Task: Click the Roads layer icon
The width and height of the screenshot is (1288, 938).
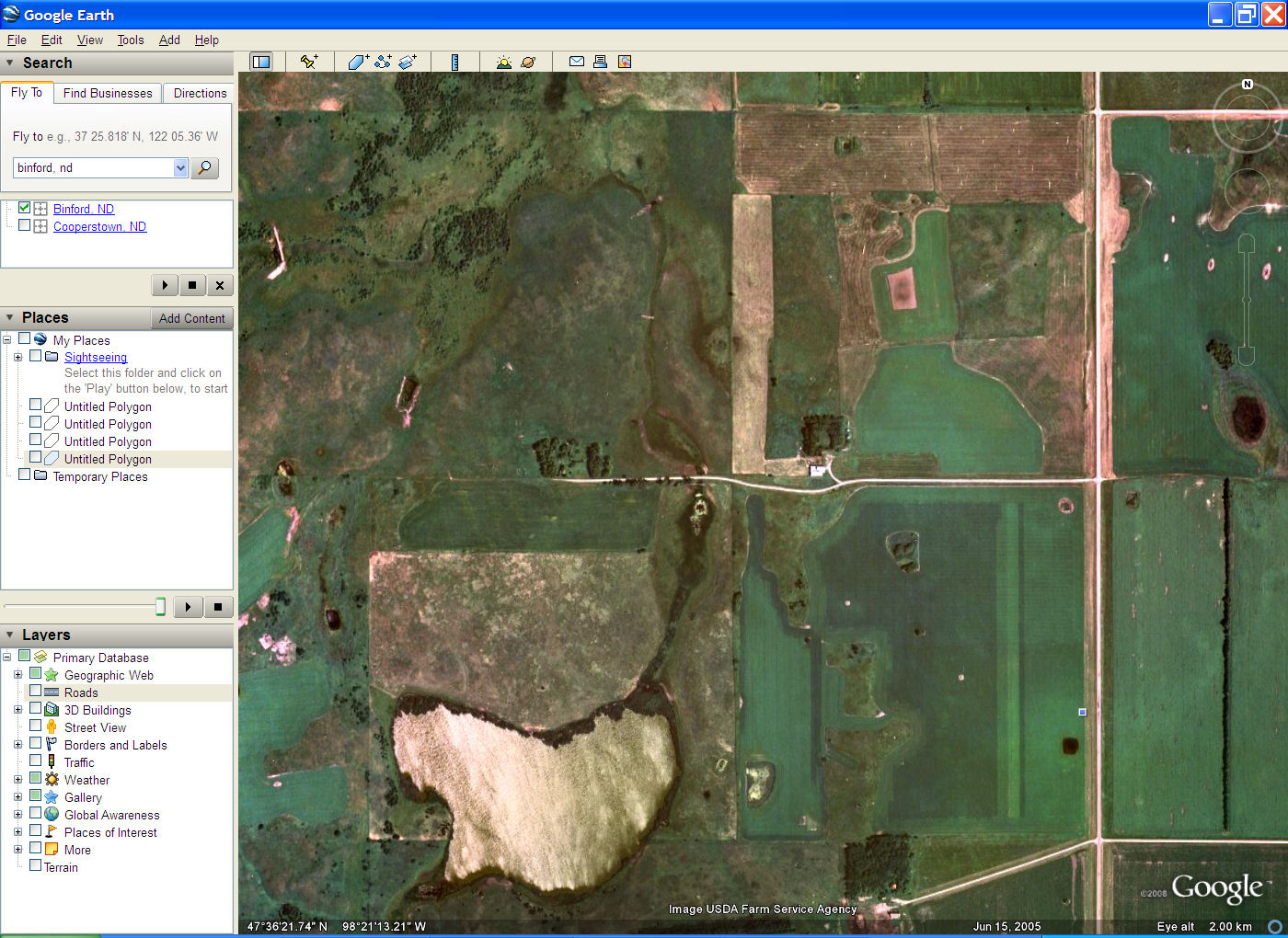Action: (x=52, y=692)
